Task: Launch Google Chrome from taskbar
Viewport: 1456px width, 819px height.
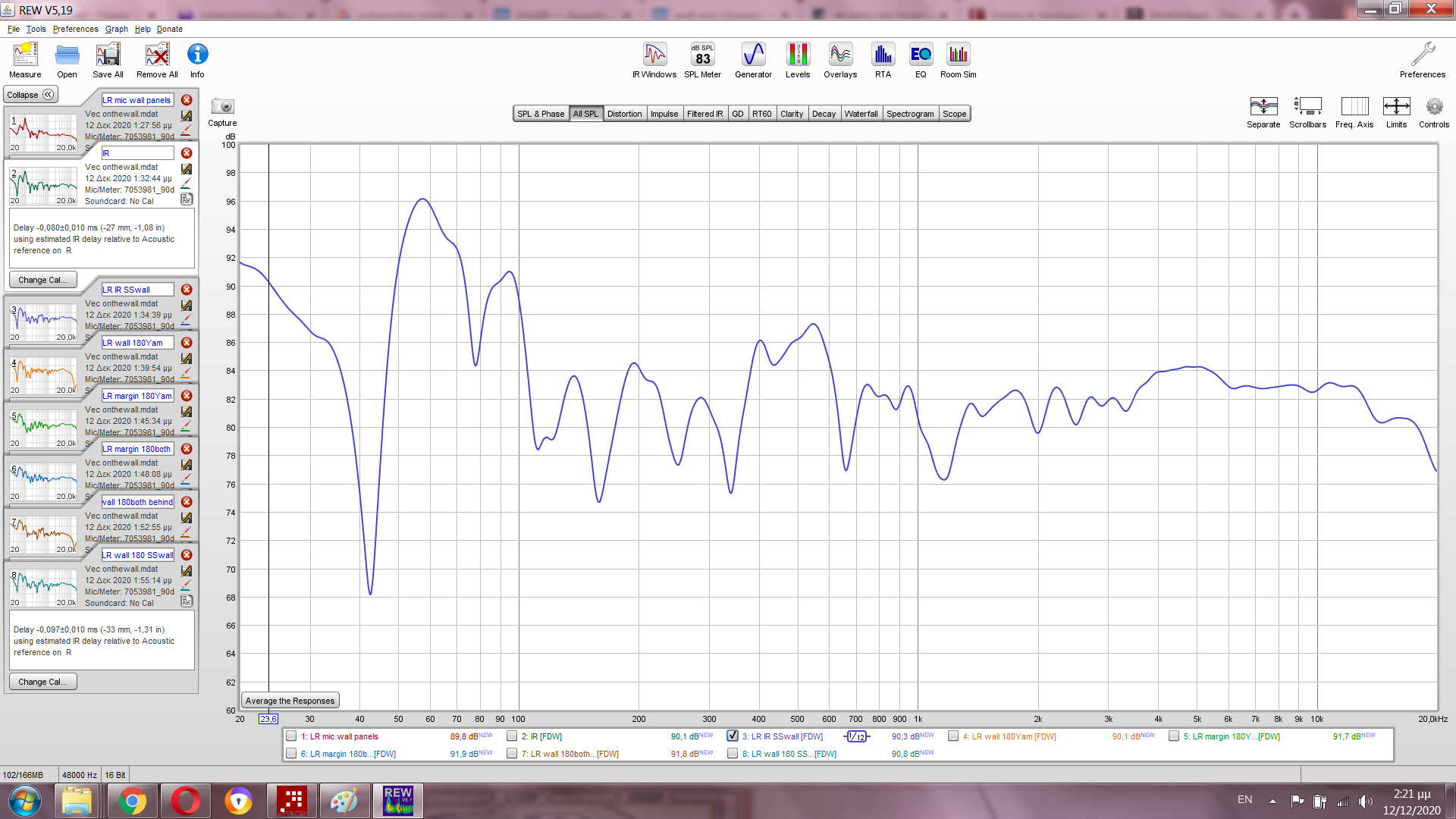Action: click(132, 801)
